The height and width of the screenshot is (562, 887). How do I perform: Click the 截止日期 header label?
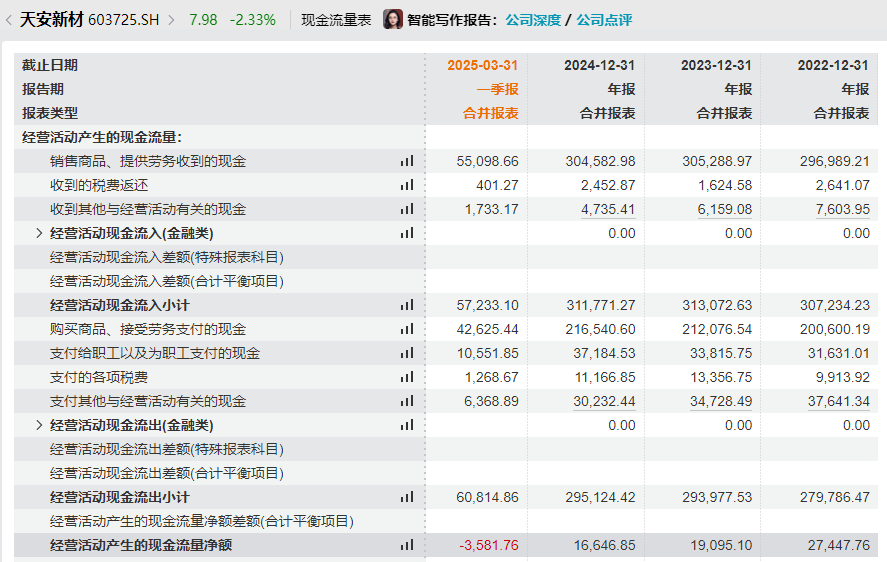click(x=50, y=66)
